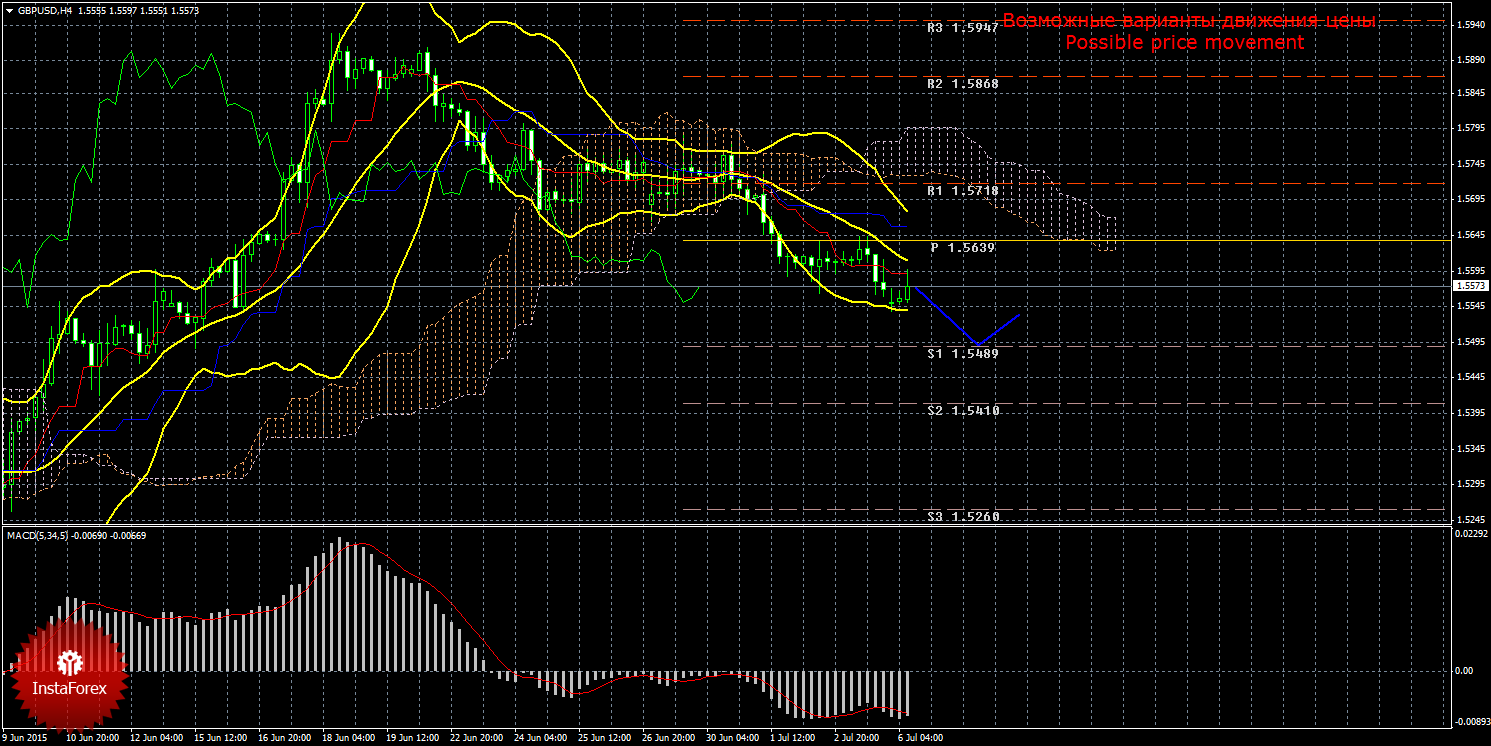This screenshot has width=1491, height=746.
Task: Select the 6 Jul 04:00 time marker
Action: [920, 738]
